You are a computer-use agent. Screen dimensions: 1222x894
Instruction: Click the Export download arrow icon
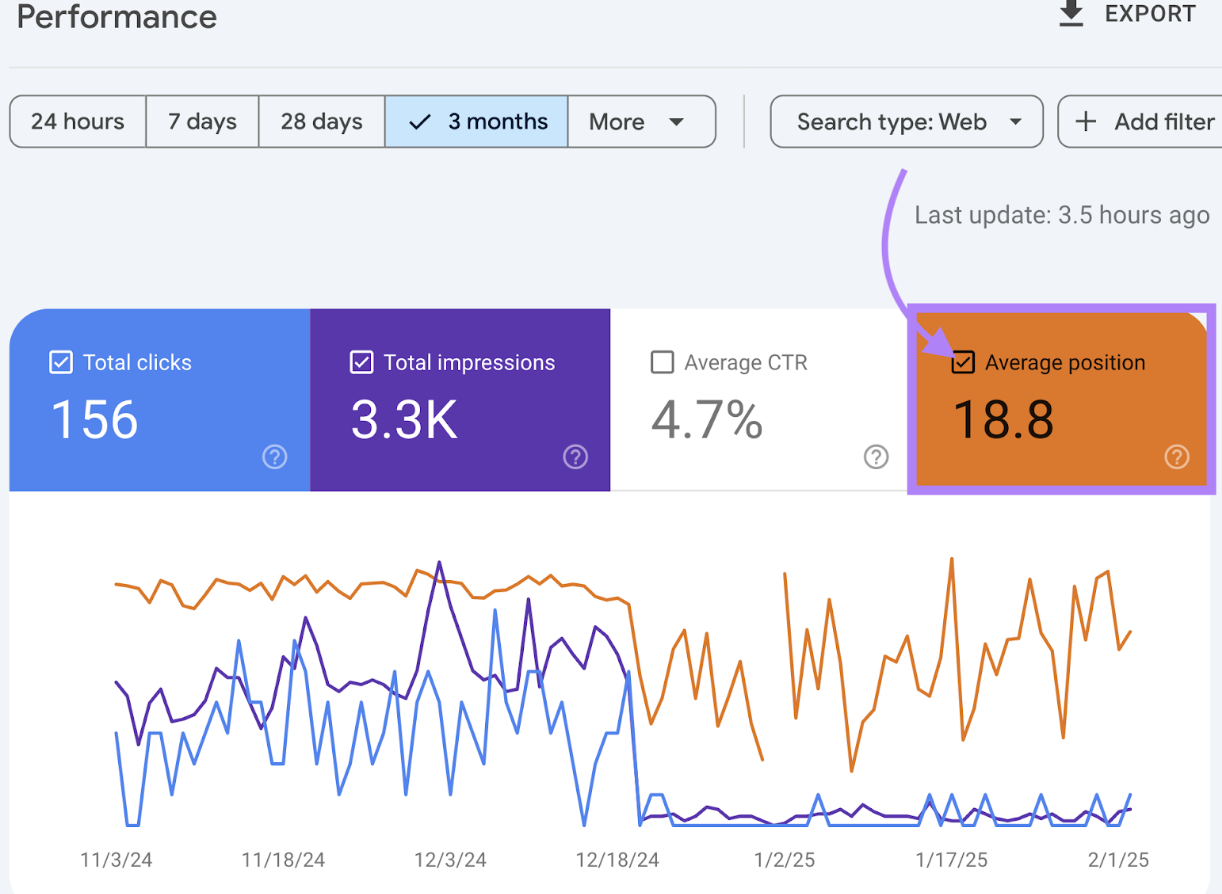point(1071,14)
